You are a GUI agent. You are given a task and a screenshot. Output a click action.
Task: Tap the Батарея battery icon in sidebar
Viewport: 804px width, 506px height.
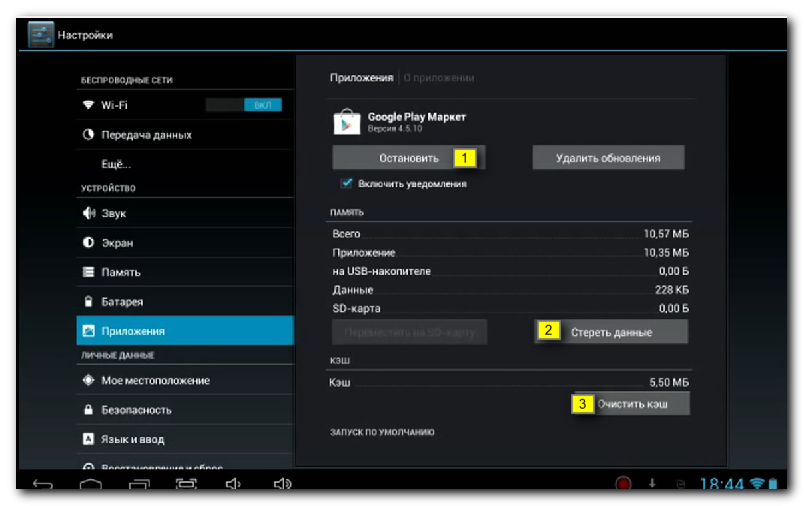(x=88, y=301)
